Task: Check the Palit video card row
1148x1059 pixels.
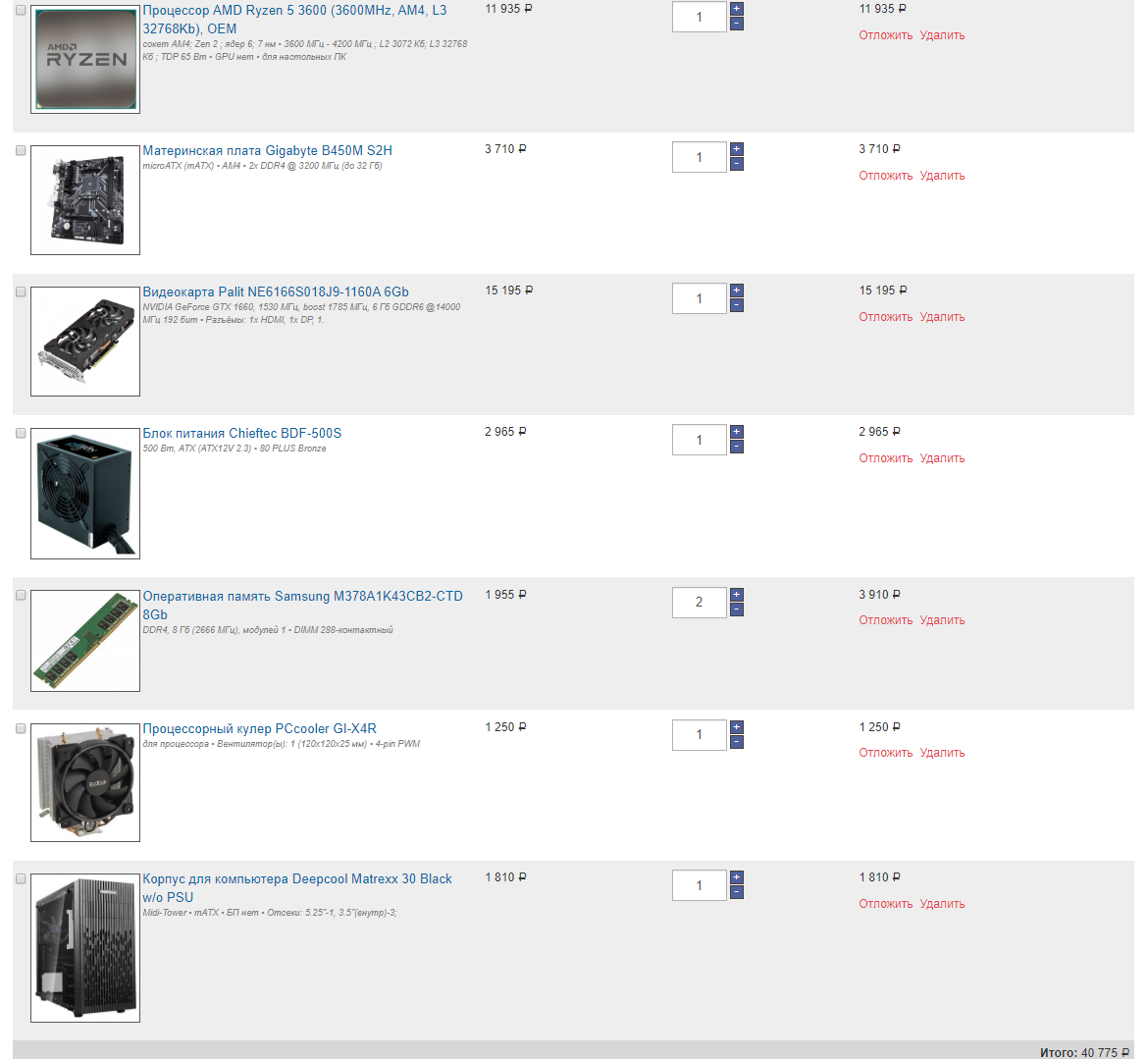Action: (21, 291)
